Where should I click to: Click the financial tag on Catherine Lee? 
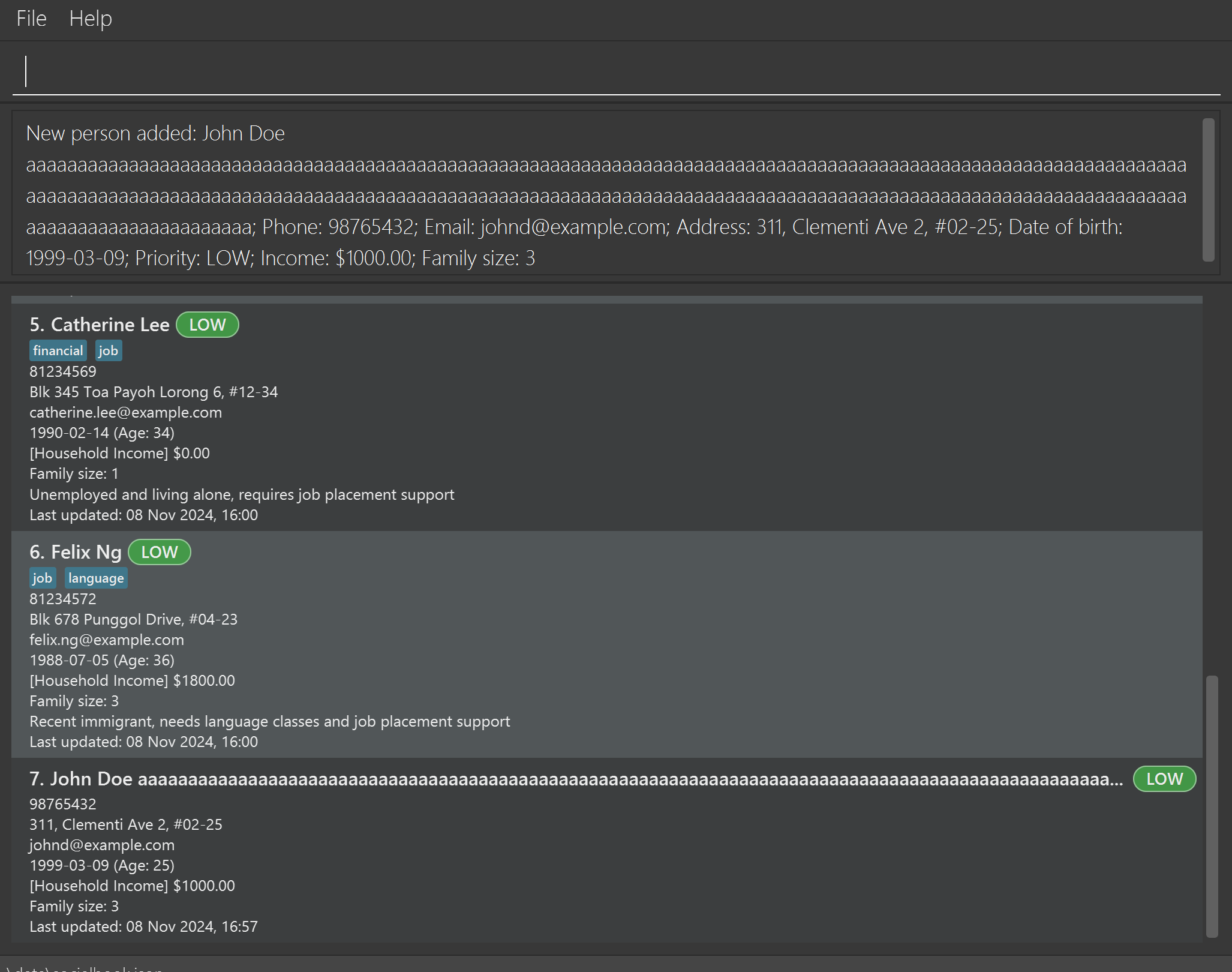58,351
